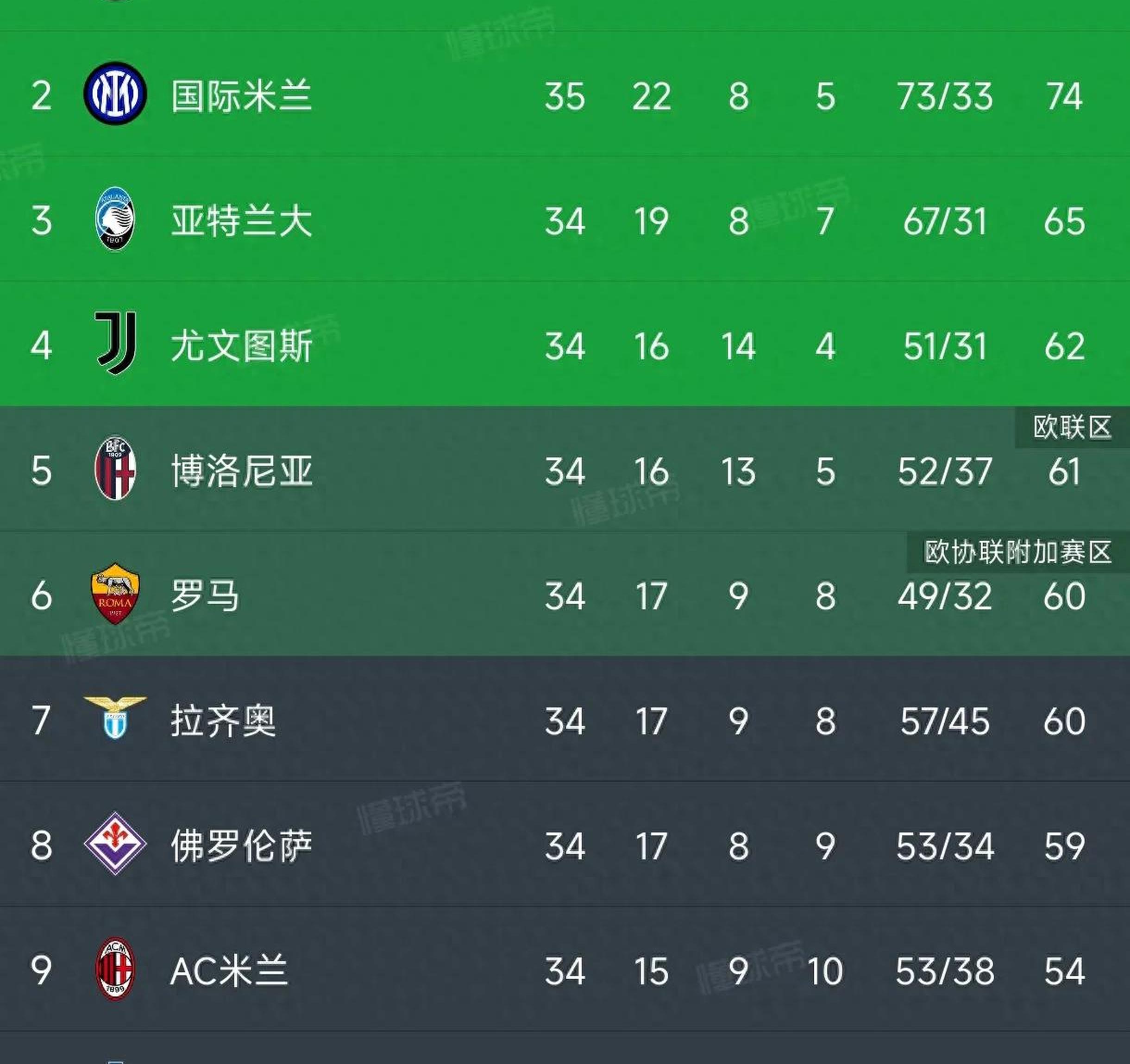Select the AC米兰 team name

(229, 971)
